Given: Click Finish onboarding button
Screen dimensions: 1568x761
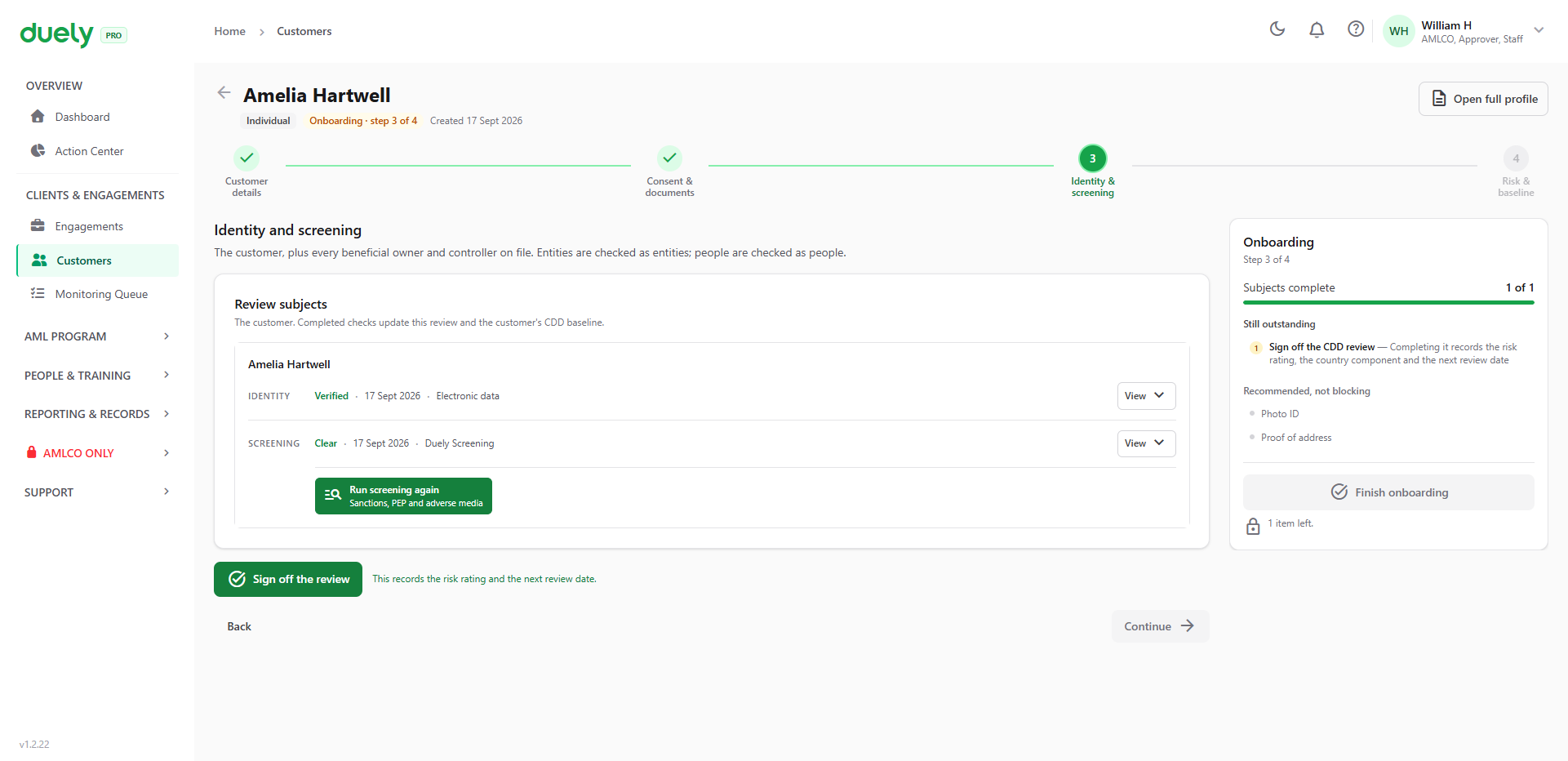Looking at the screenshot, I should 1388,492.
